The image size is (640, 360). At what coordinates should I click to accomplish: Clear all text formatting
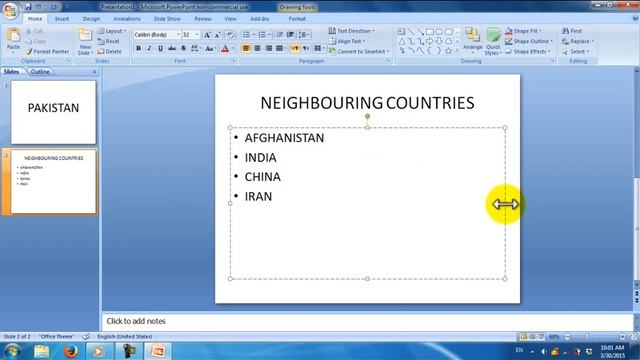230,35
